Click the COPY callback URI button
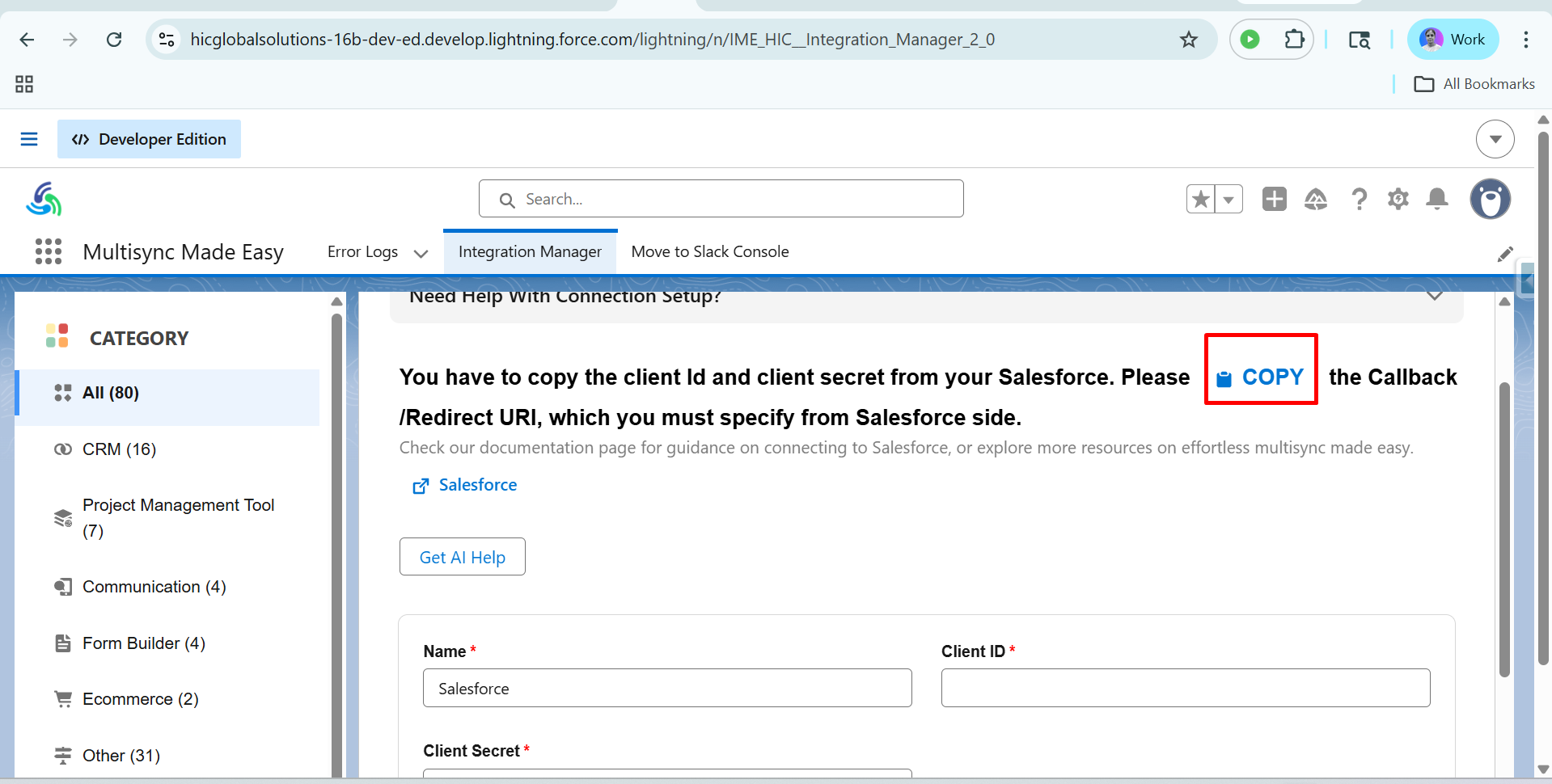The image size is (1552, 784). pyautogui.click(x=1261, y=377)
